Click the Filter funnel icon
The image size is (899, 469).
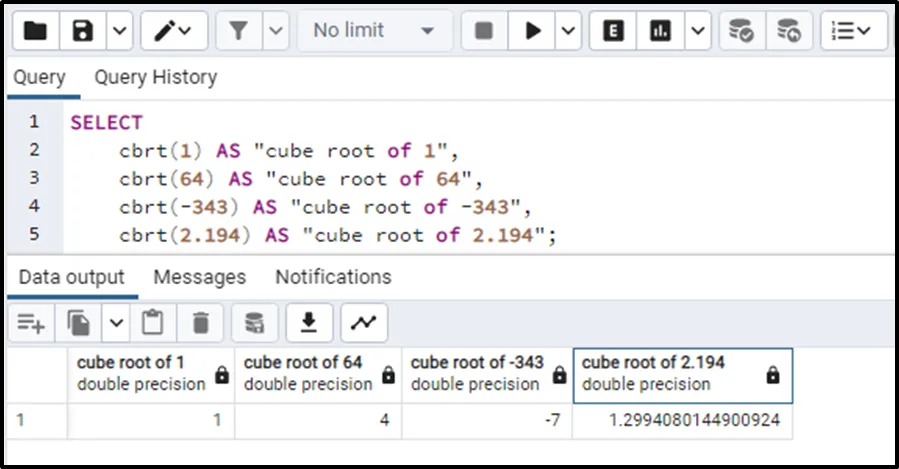click(x=238, y=31)
